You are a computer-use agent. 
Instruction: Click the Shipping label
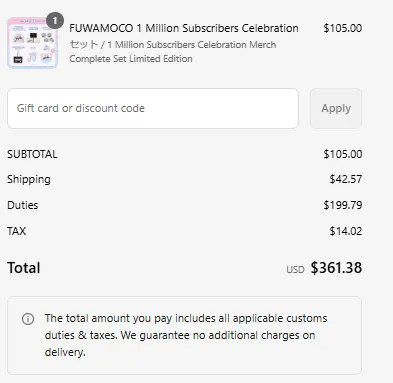point(29,179)
